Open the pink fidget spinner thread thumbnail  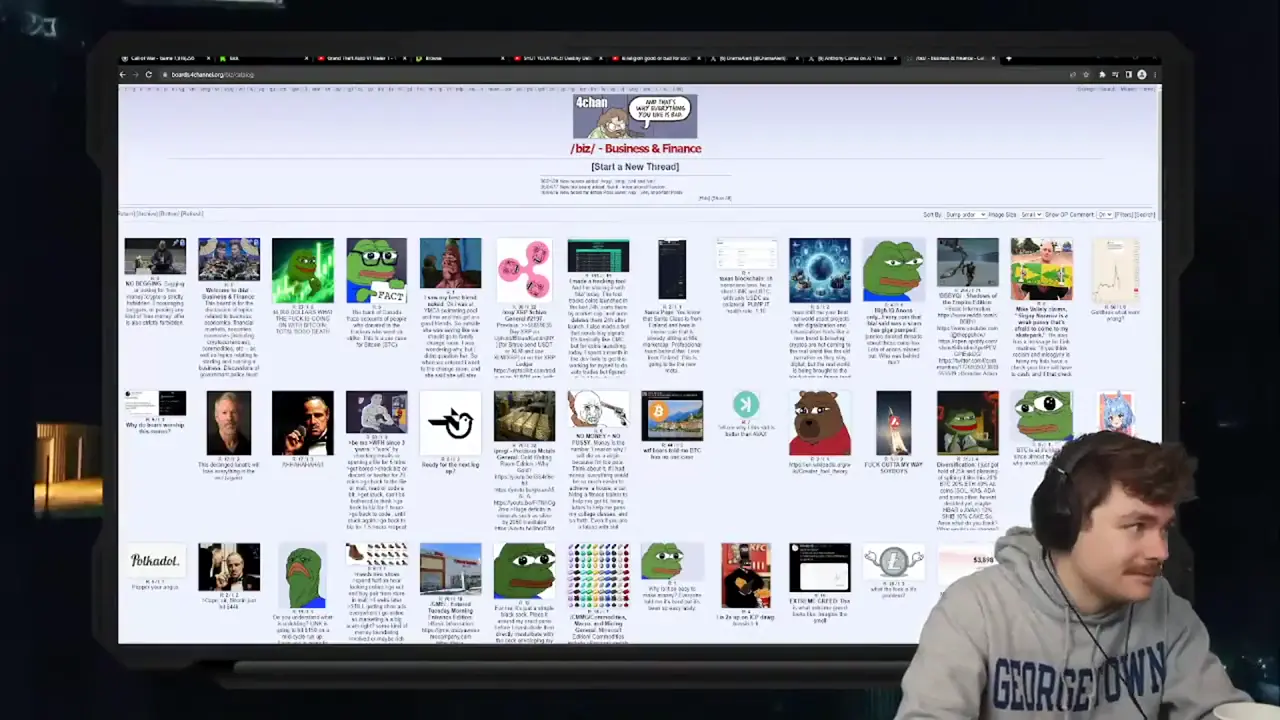click(x=524, y=269)
